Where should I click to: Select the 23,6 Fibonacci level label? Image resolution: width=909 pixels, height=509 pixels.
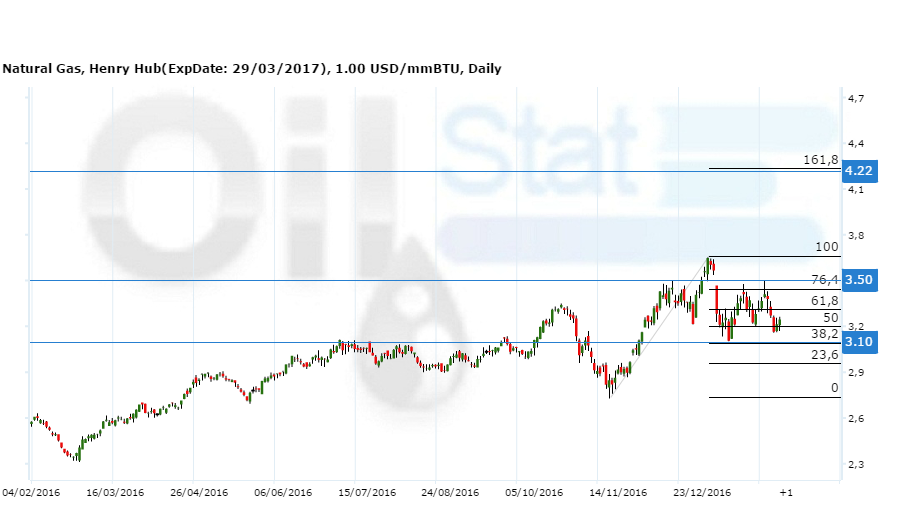coord(823,354)
